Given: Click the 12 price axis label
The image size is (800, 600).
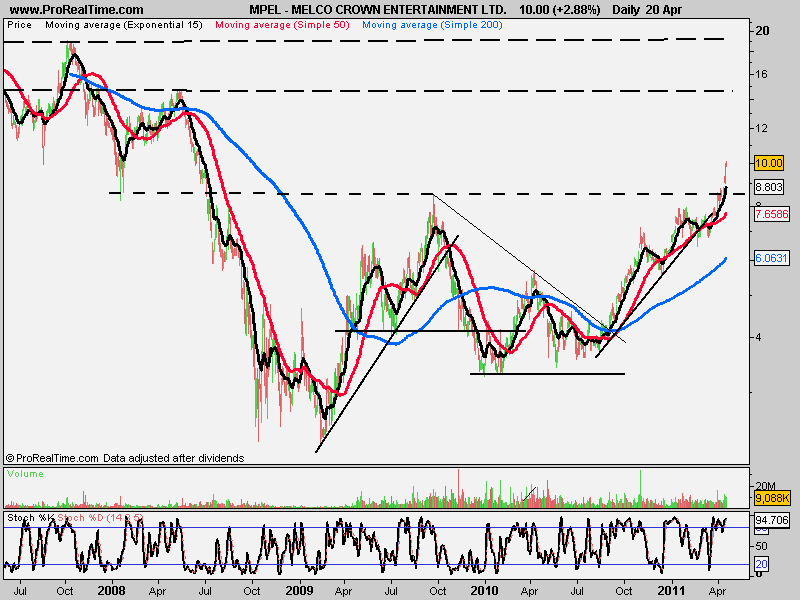Looking at the screenshot, I should pos(761,128).
